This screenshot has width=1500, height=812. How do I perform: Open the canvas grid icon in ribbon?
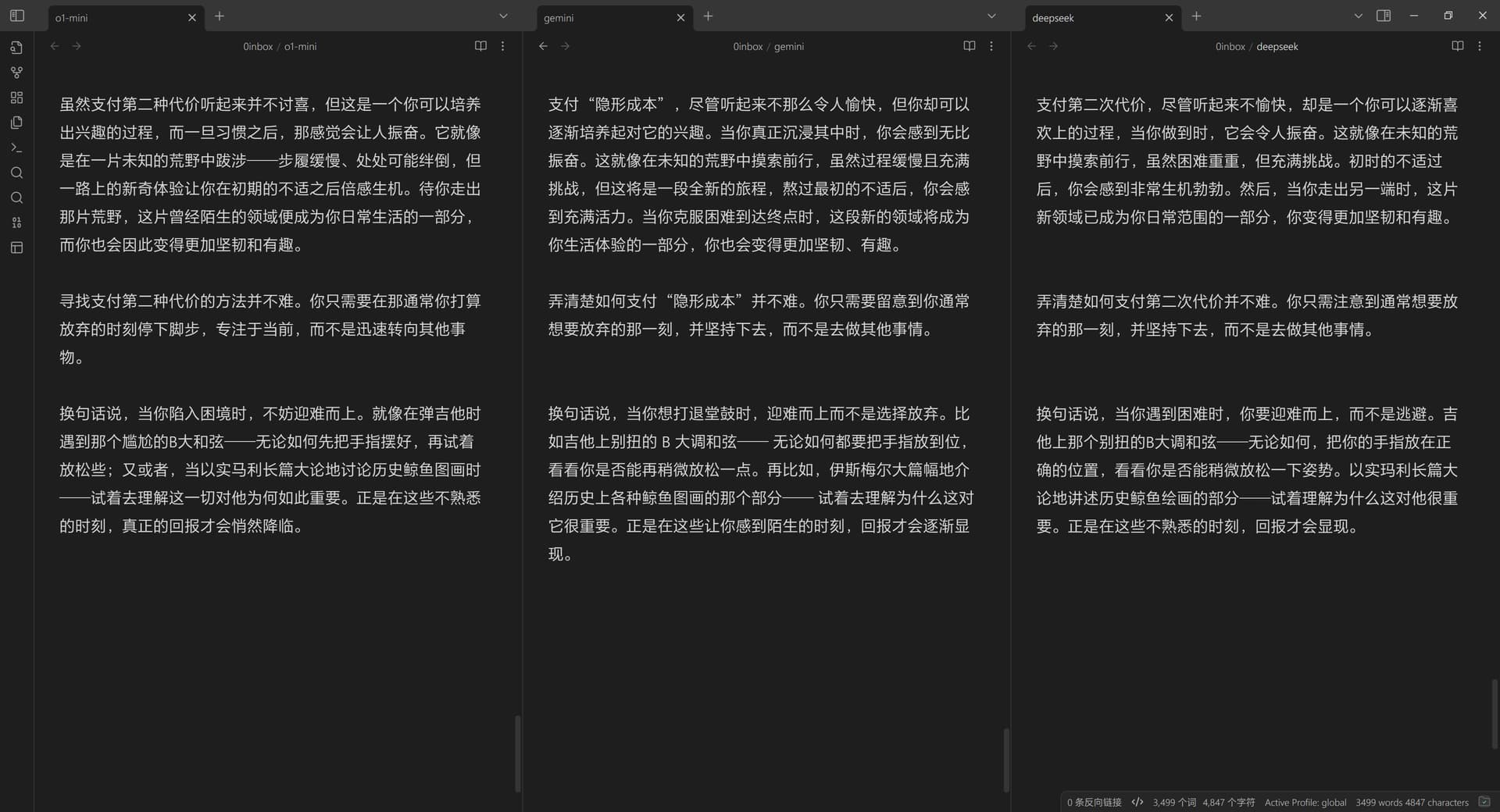[16, 98]
